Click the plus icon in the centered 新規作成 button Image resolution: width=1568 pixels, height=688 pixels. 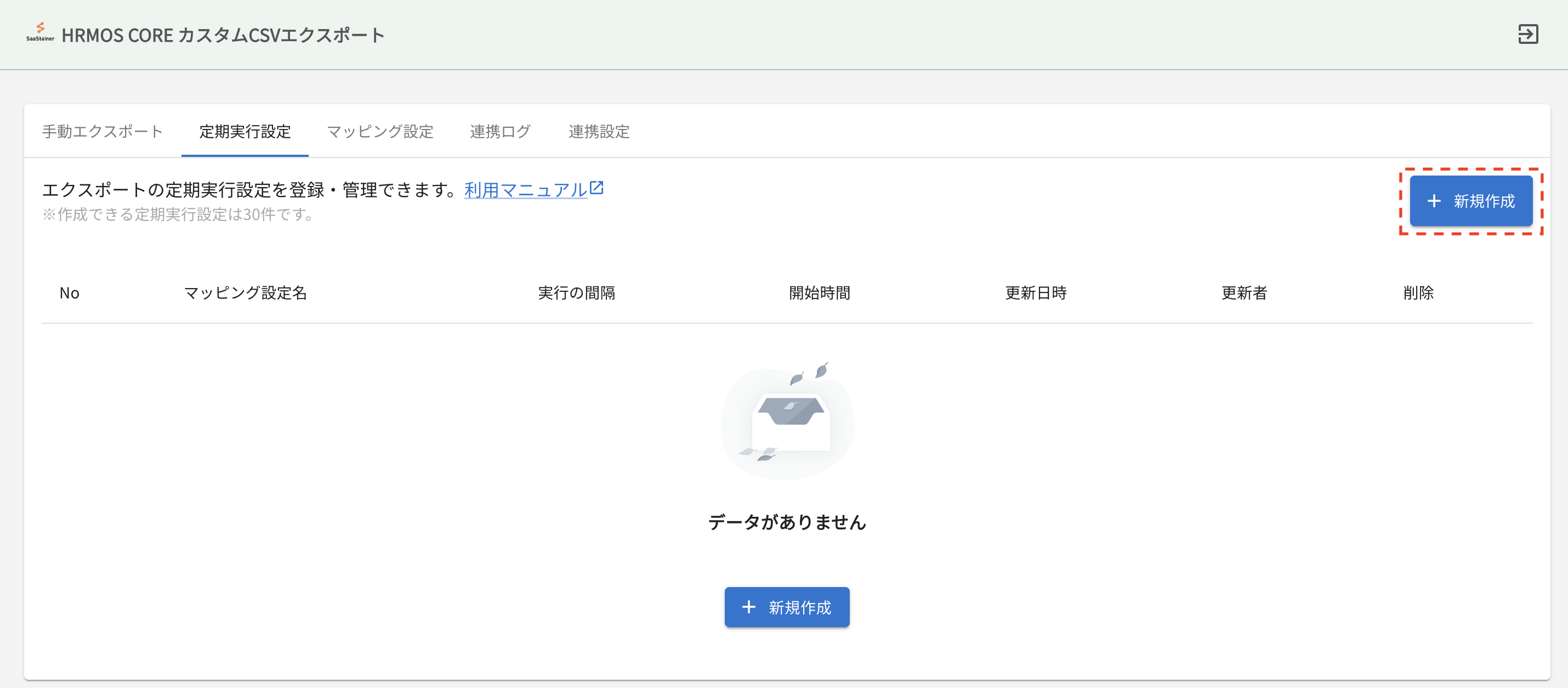[x=749, y=607]
